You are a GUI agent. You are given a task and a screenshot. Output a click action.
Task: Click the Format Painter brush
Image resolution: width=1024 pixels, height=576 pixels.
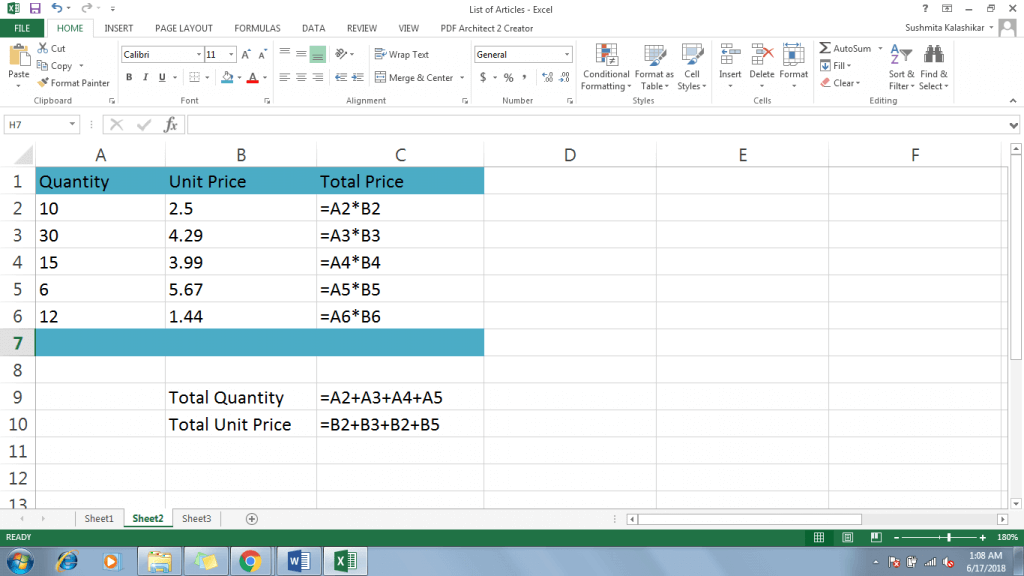(x=43, y=83)
